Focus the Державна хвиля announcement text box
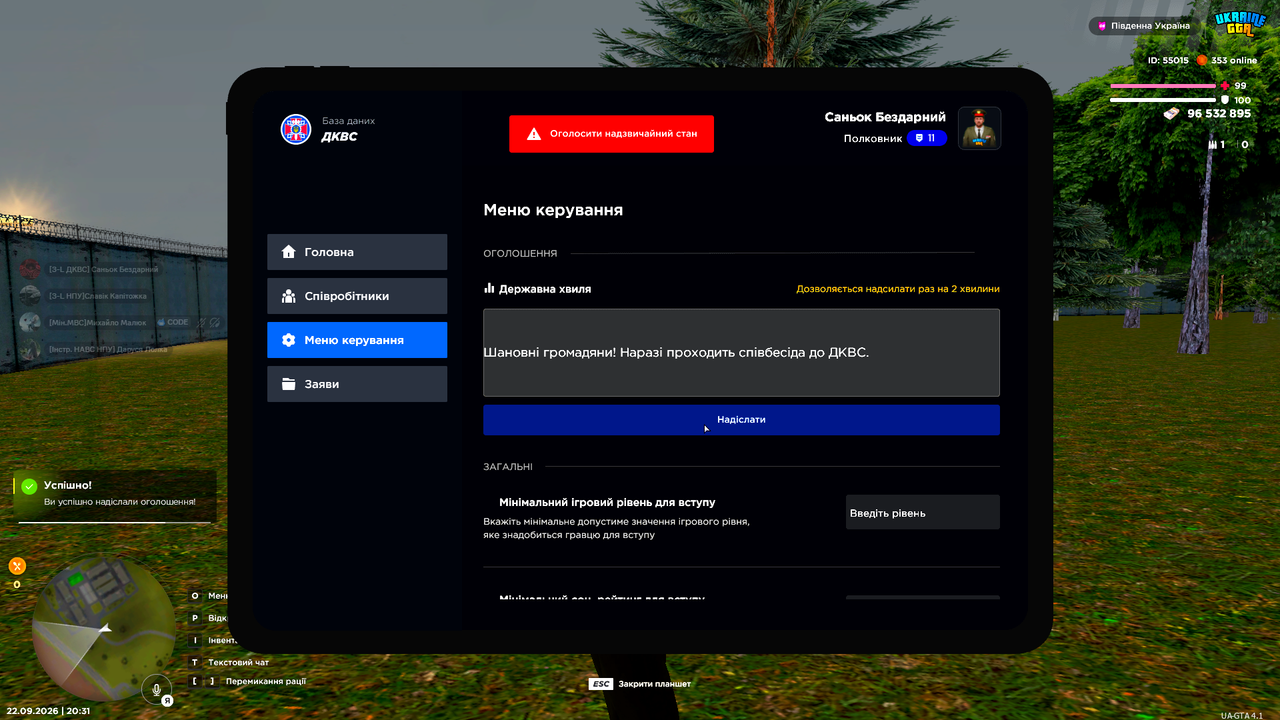The height and width of the screenshot is (720, 1280). [x=741, y=352]
